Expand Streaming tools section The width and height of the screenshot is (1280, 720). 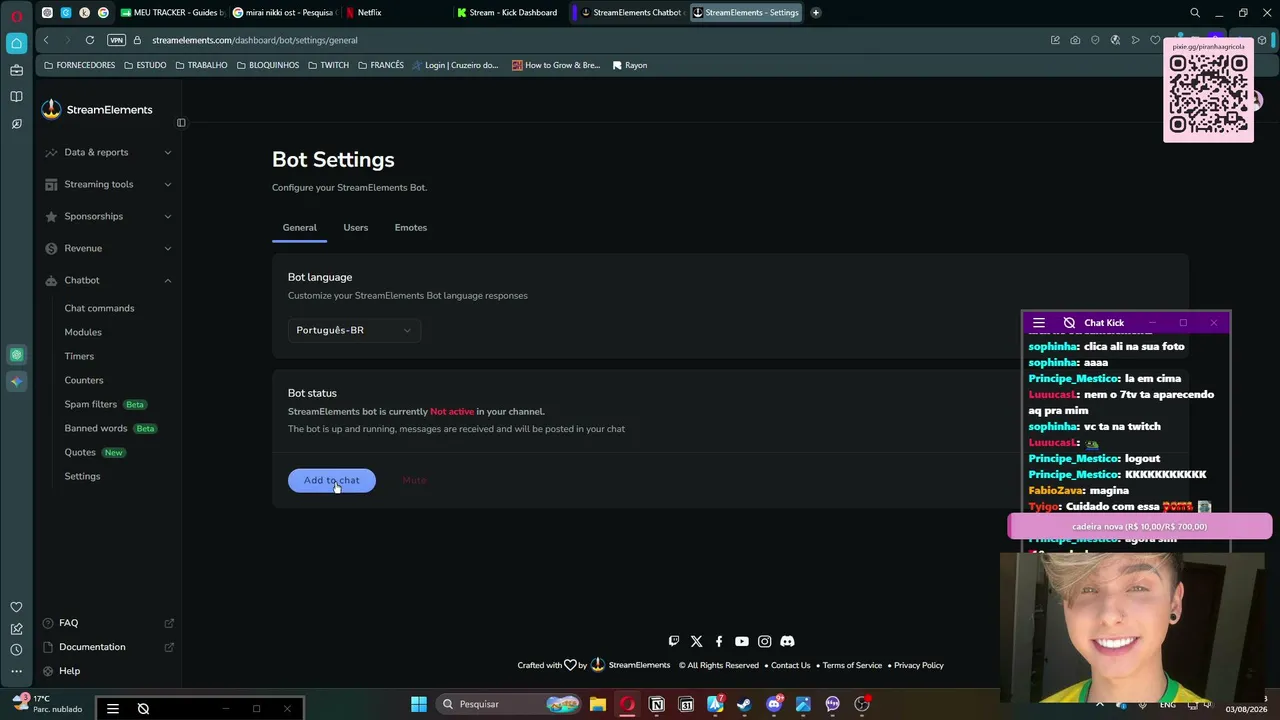tap(108, 184)
